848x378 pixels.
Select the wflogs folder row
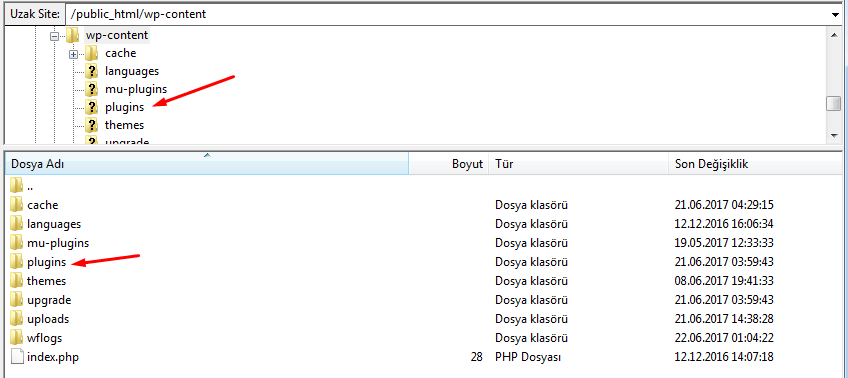click(424, 338)
